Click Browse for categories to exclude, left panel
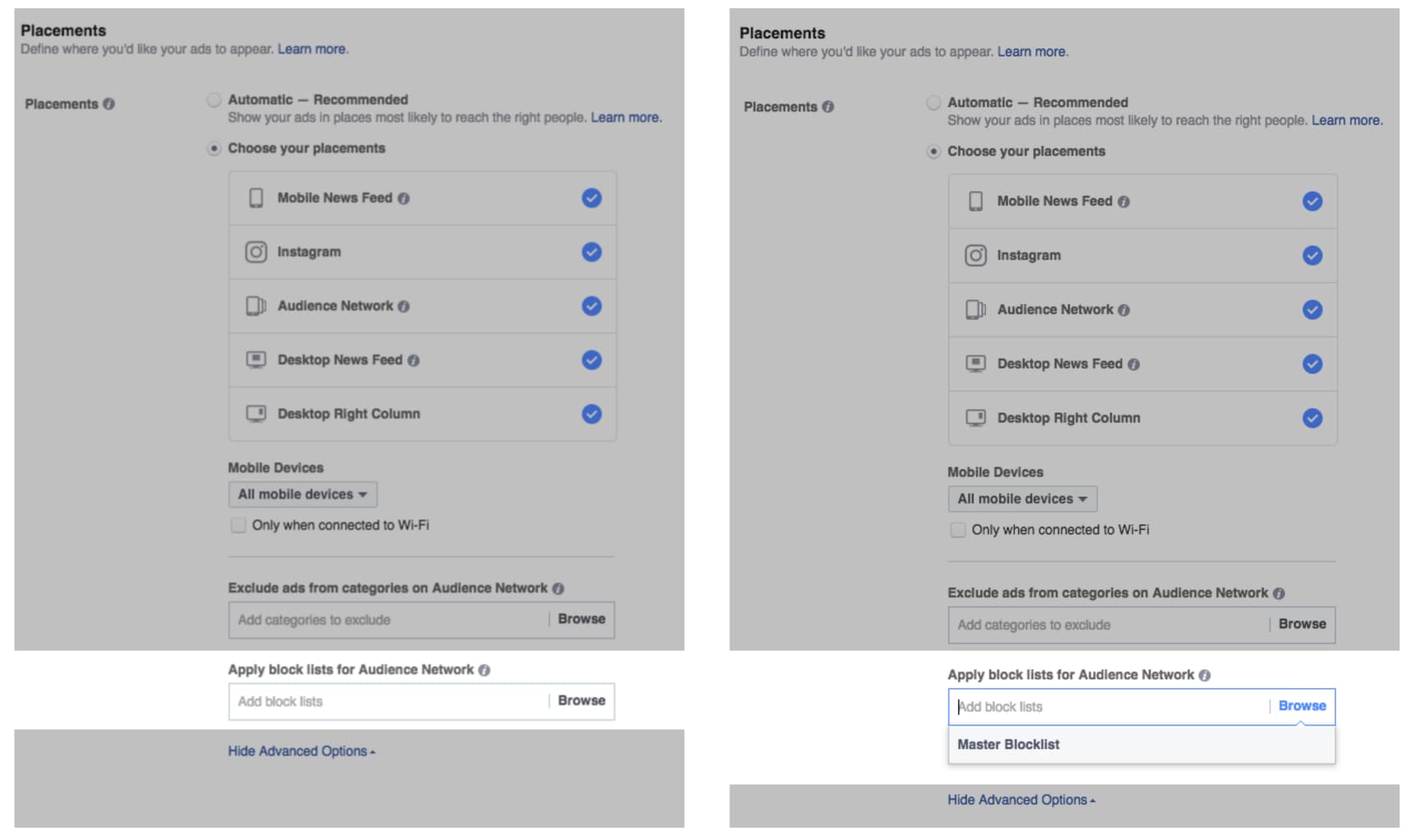 pyautogui.click(x=582, y=619)
